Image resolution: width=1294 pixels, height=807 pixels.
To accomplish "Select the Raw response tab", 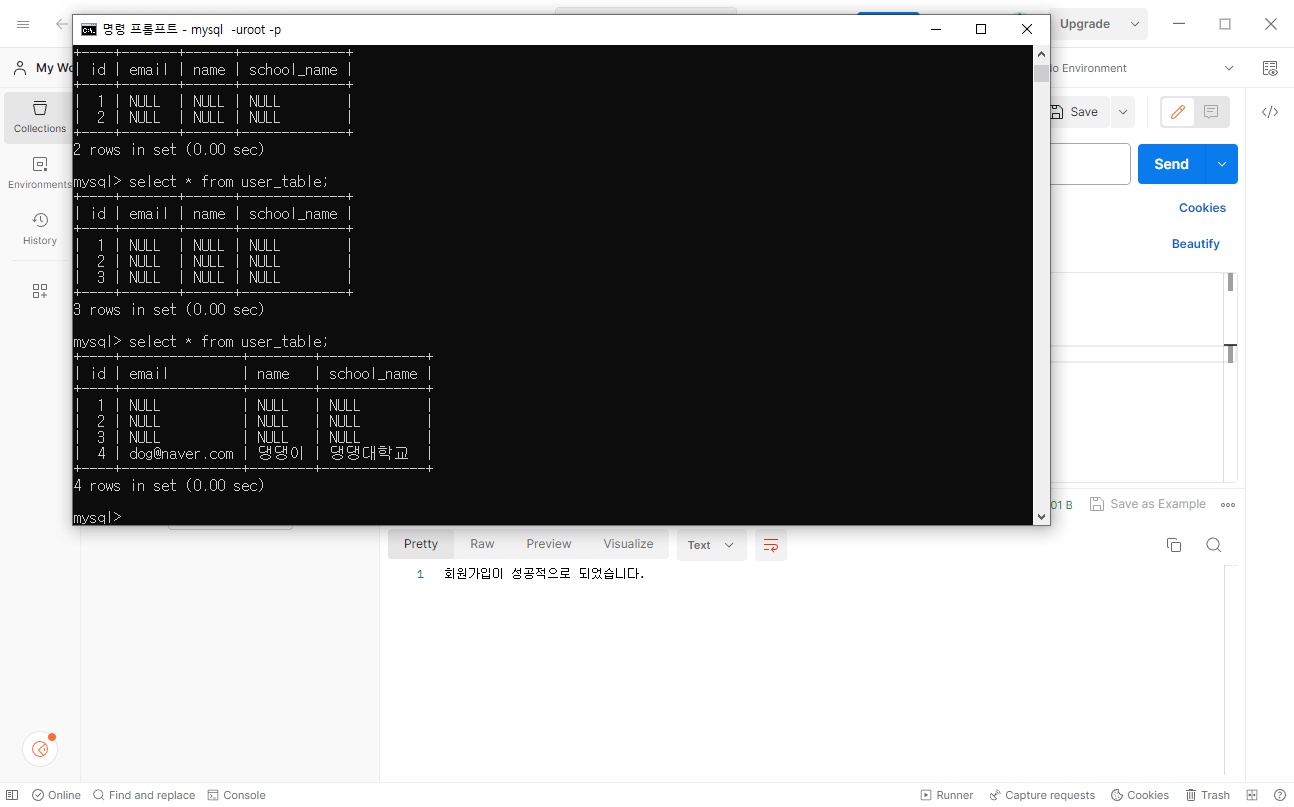I will click(x=482, y=544).
